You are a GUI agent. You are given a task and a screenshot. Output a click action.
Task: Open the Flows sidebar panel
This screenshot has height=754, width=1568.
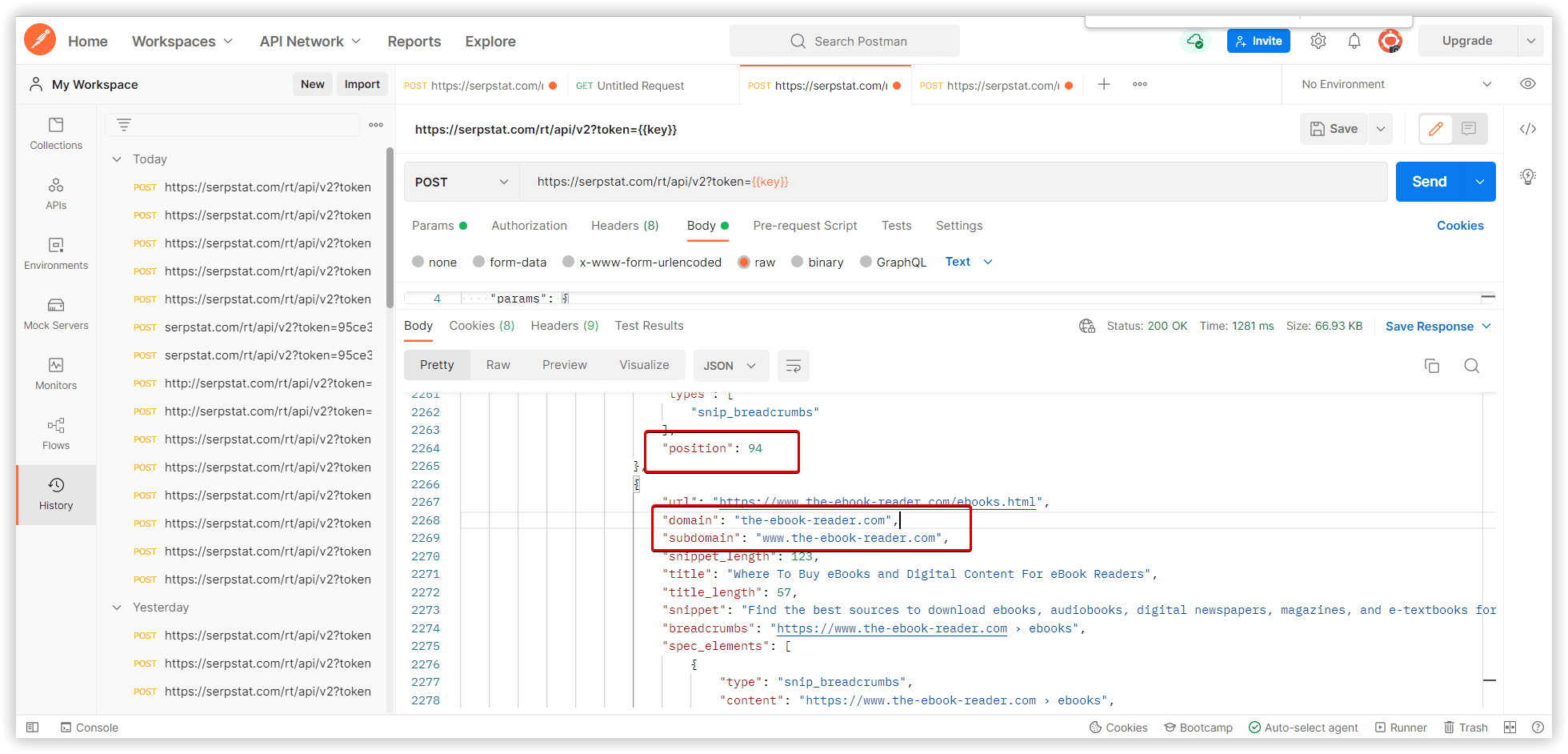(x=56, y=434)
